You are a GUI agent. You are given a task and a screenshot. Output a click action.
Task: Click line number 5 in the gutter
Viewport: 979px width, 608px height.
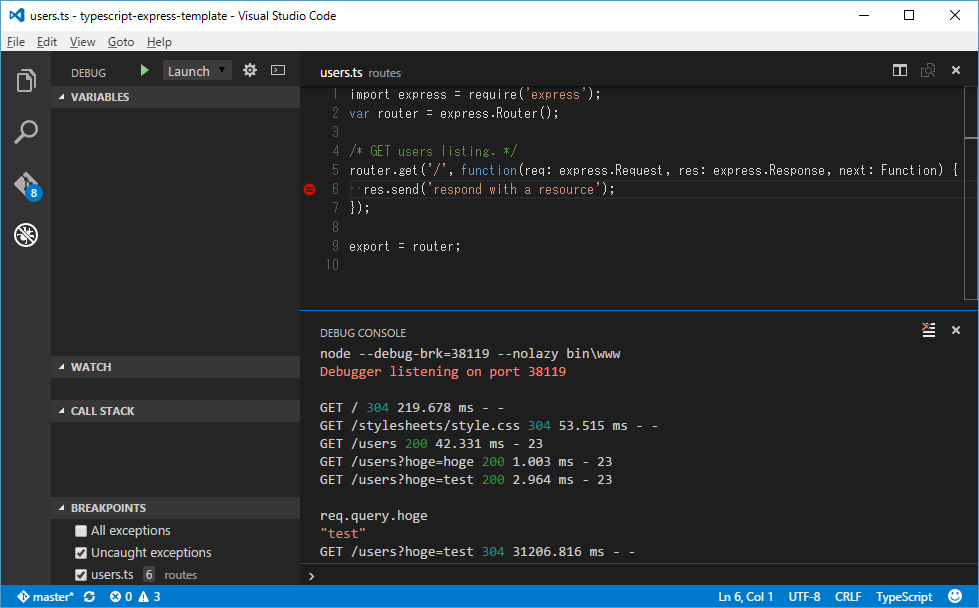click(335, 170)
